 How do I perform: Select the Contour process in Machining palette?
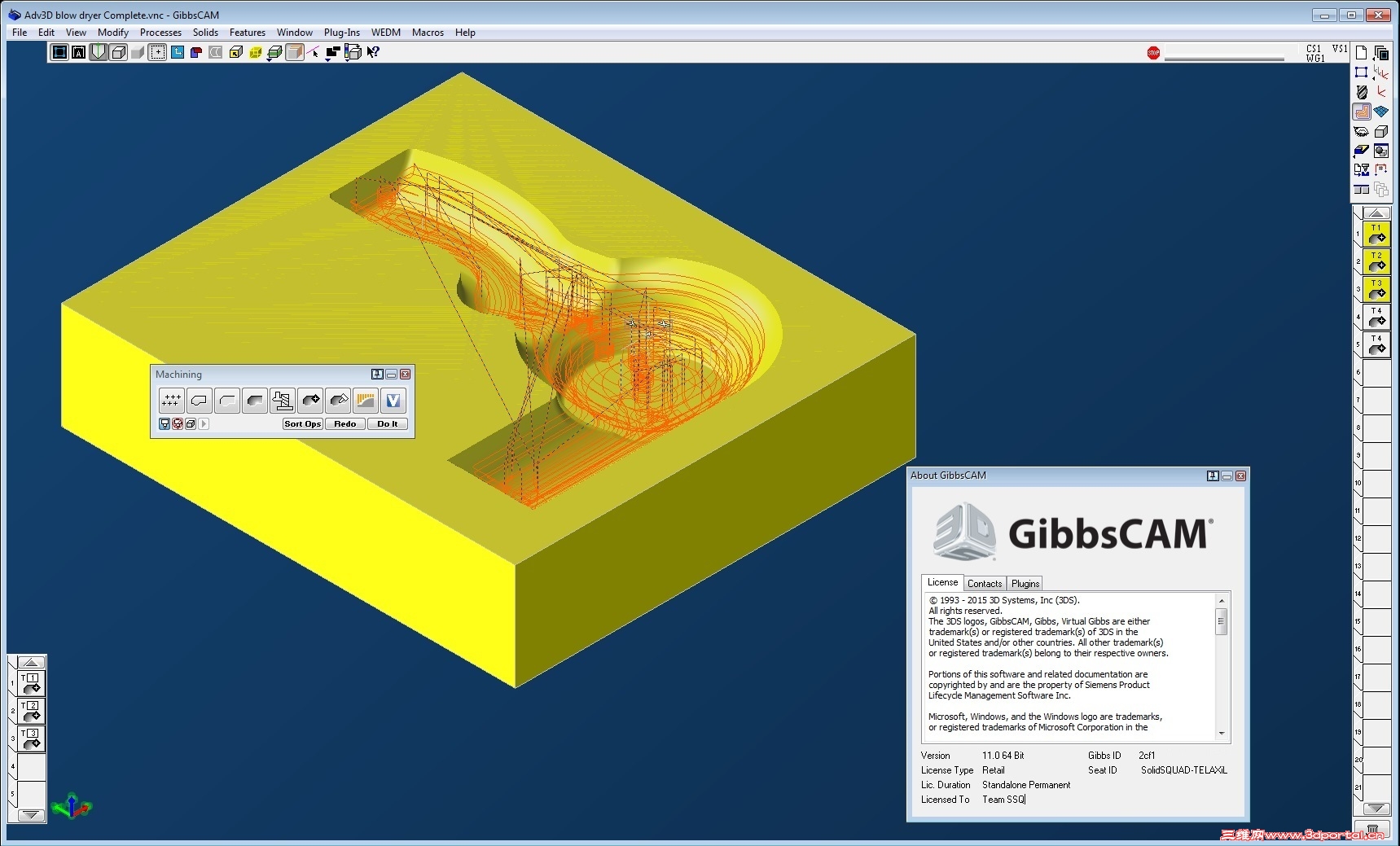[x=199, y=401]
